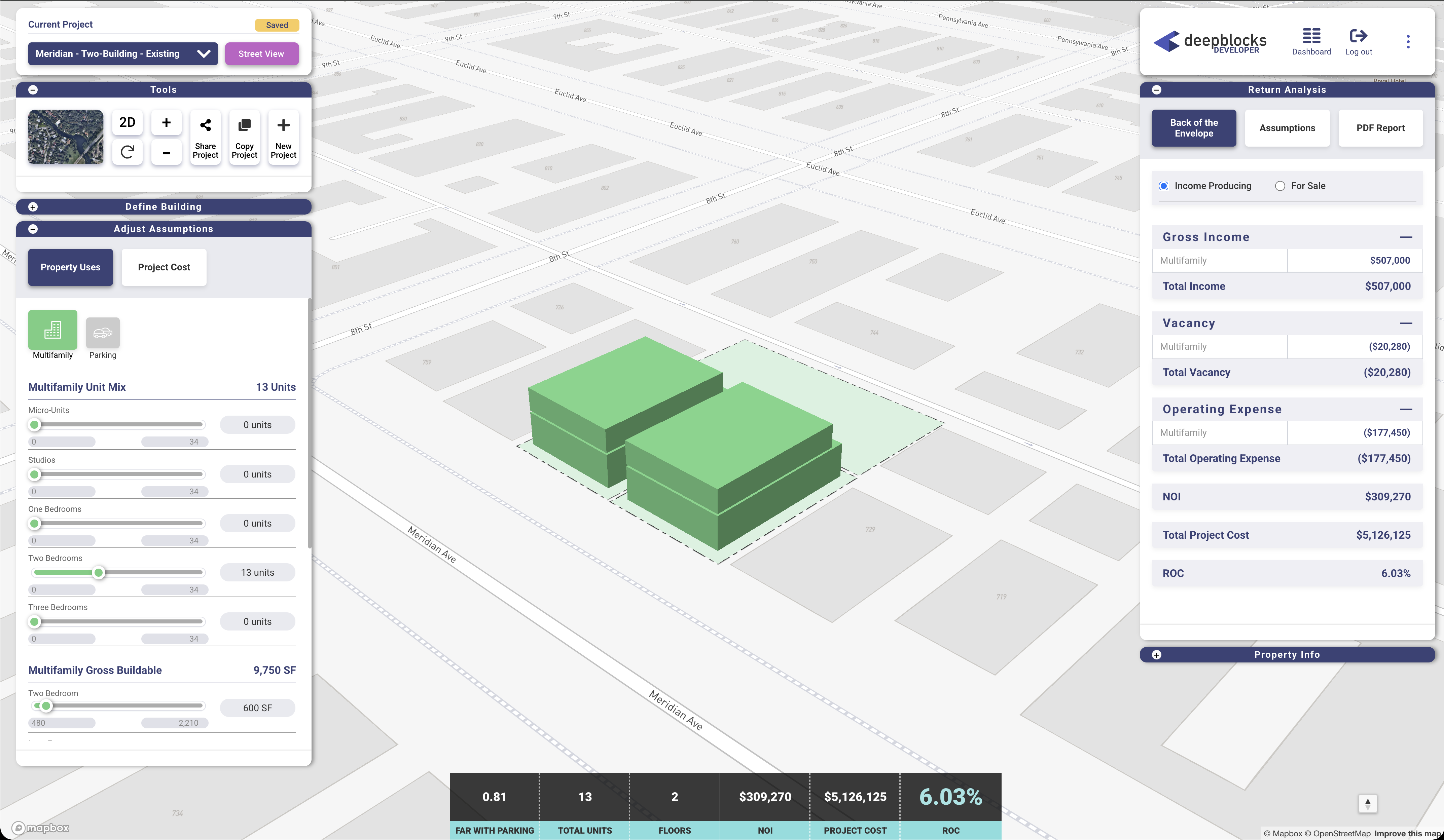Screen dimensions: 1444x840
Task: Click the Log out icon
Action: pyautogui.click(x=1358, y=42)
